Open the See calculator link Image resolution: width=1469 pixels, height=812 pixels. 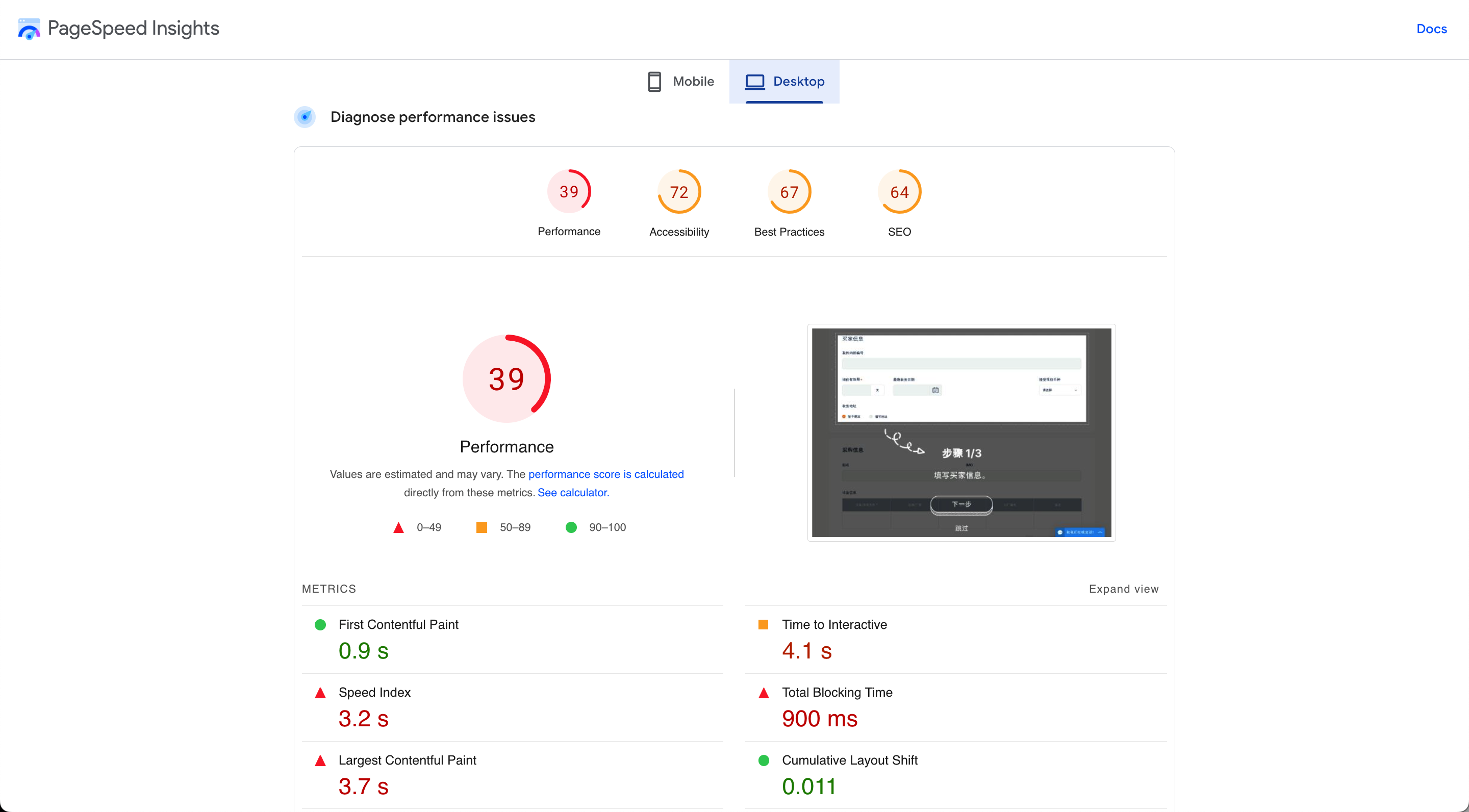(573, 492)
